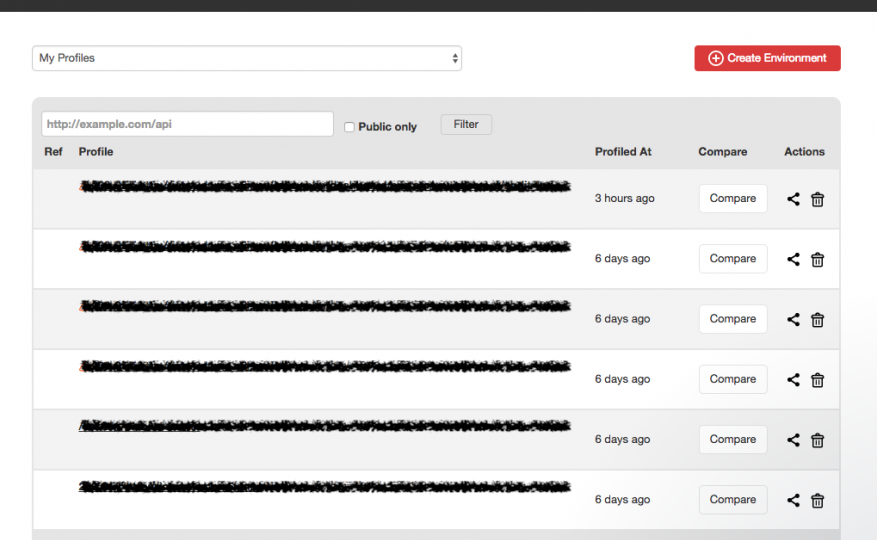Click trash icon in second profile row
The width and height of the screenshot is (877, 540).
click(817, 259)
